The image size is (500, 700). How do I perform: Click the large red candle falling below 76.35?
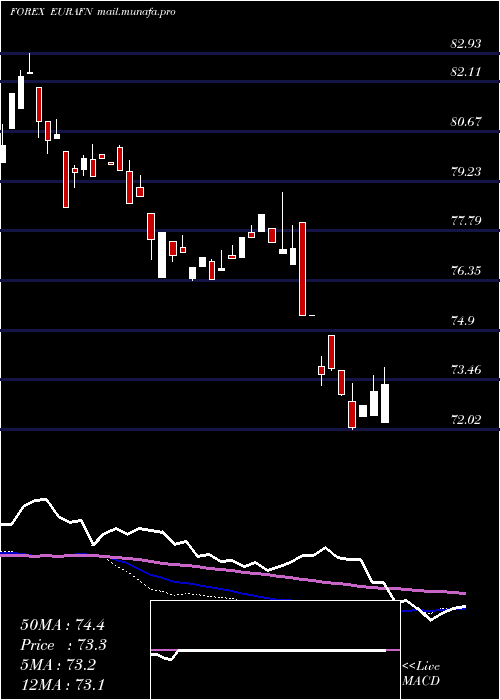[x=303, y=269]
